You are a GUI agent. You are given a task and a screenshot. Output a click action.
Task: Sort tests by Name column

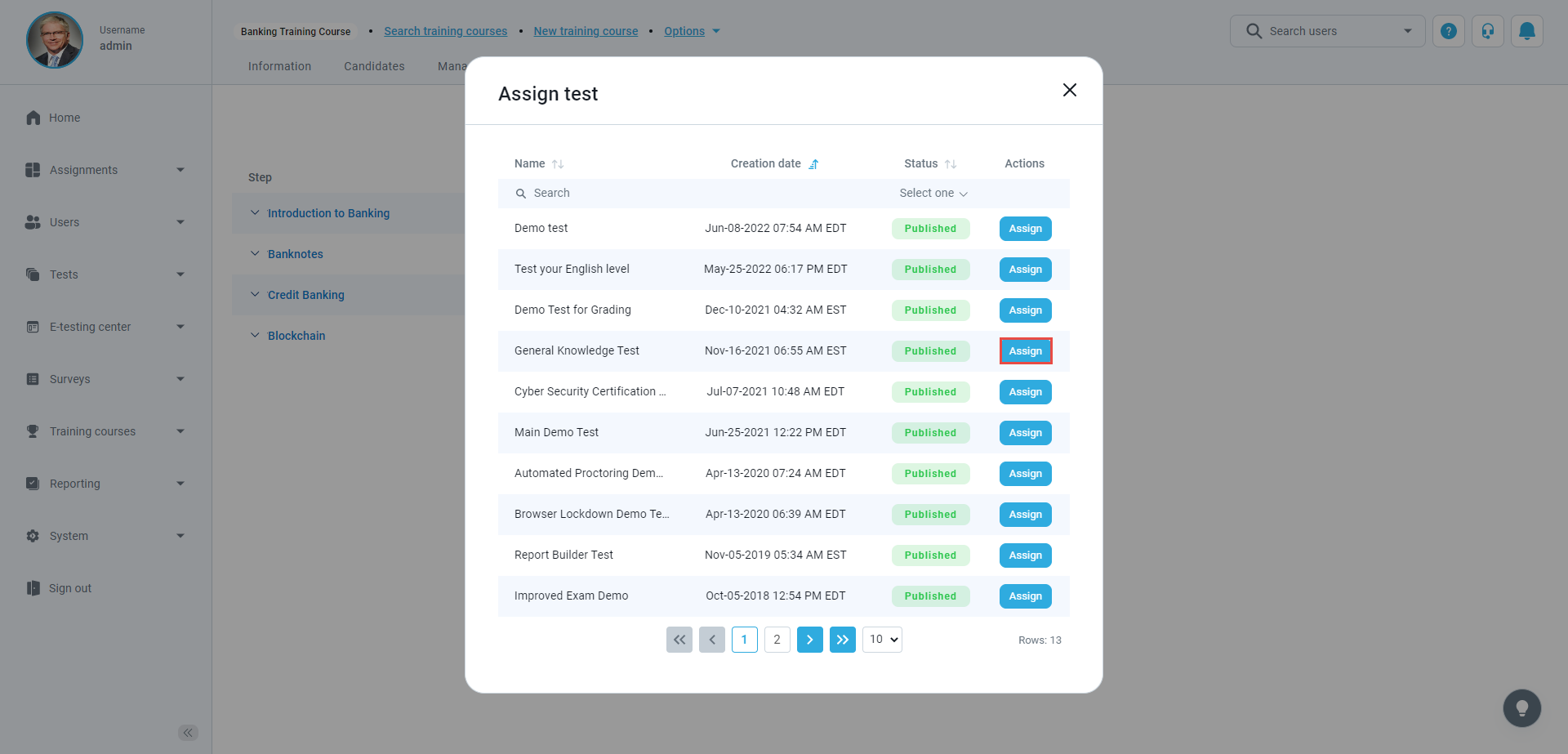pos(558,164)
